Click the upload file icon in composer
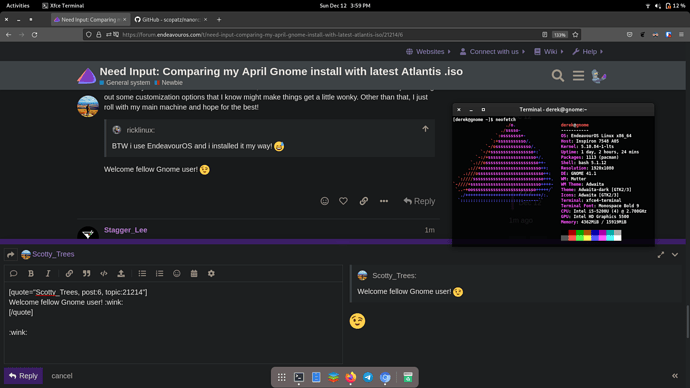 click(121, 273)
